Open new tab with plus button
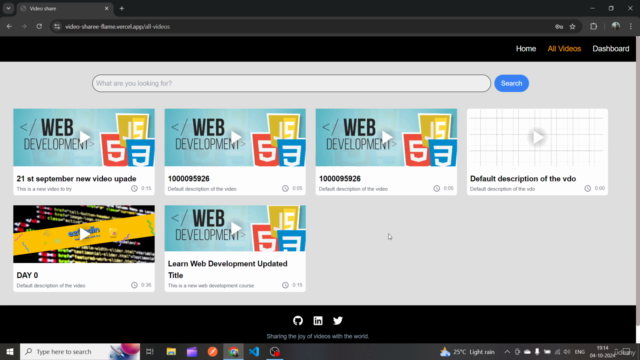 click(122, 9)
